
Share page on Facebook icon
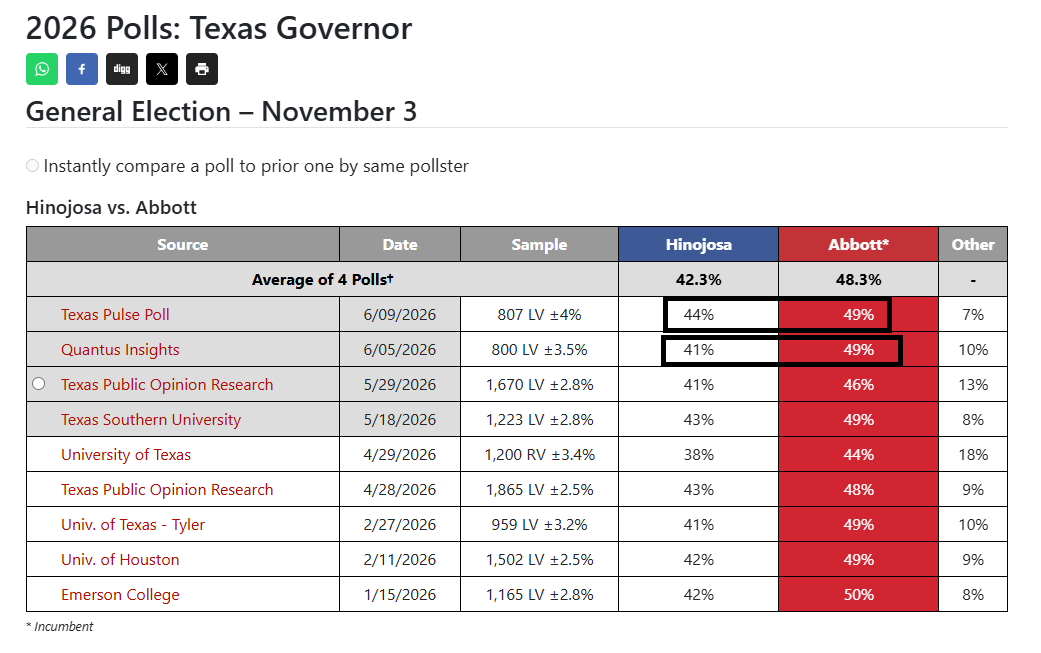click(82, 69)
